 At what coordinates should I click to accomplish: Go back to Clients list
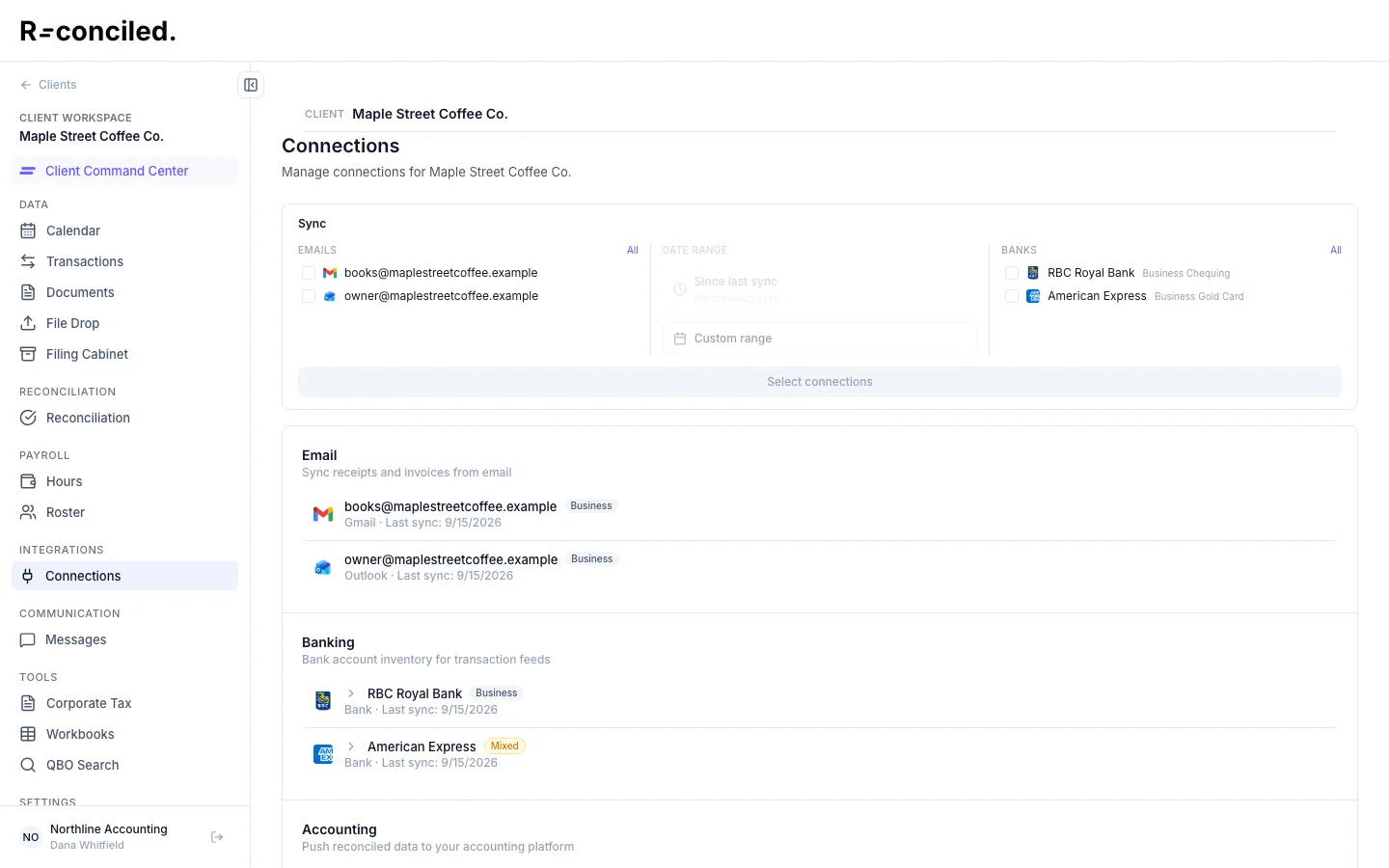click(48, 85)
